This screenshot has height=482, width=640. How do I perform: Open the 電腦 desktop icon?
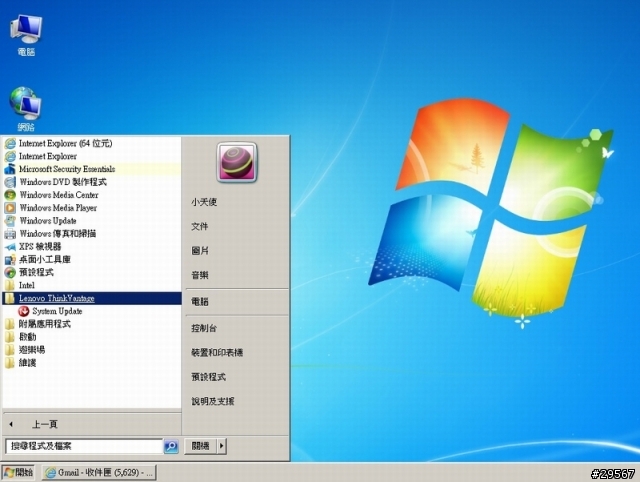tap(26, 34)
